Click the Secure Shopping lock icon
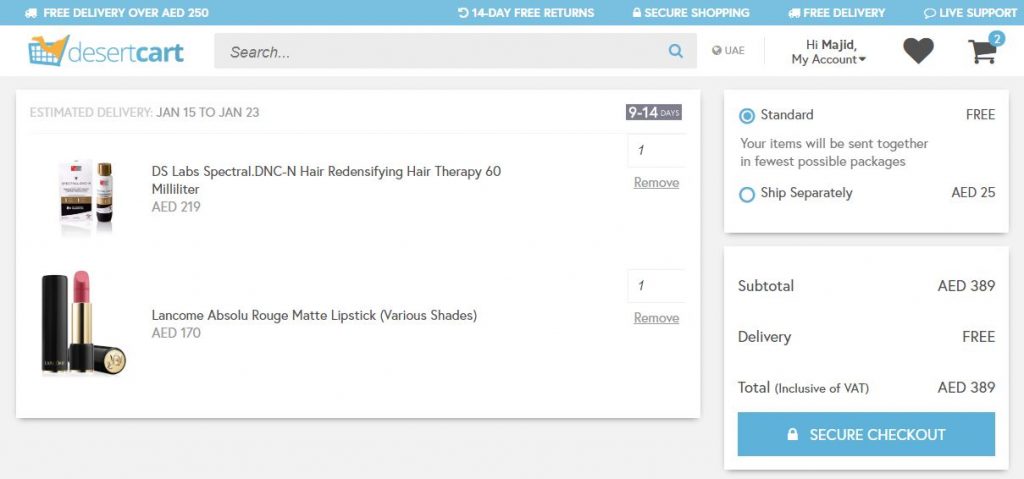 coord(637,12)
